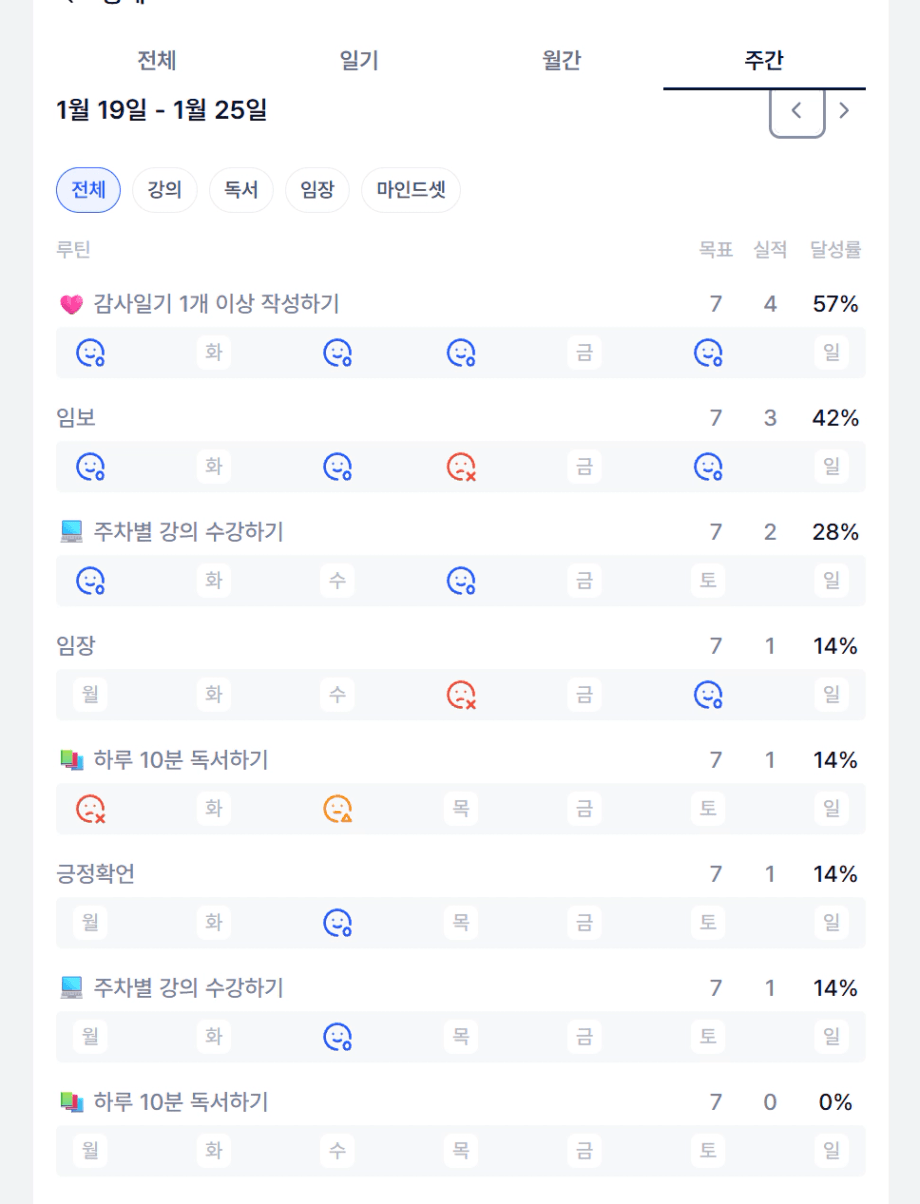Click Monday smiley for 감사일기 routine
The height and width of the screenshot is (1204, 920).
[x=91, y=352]
